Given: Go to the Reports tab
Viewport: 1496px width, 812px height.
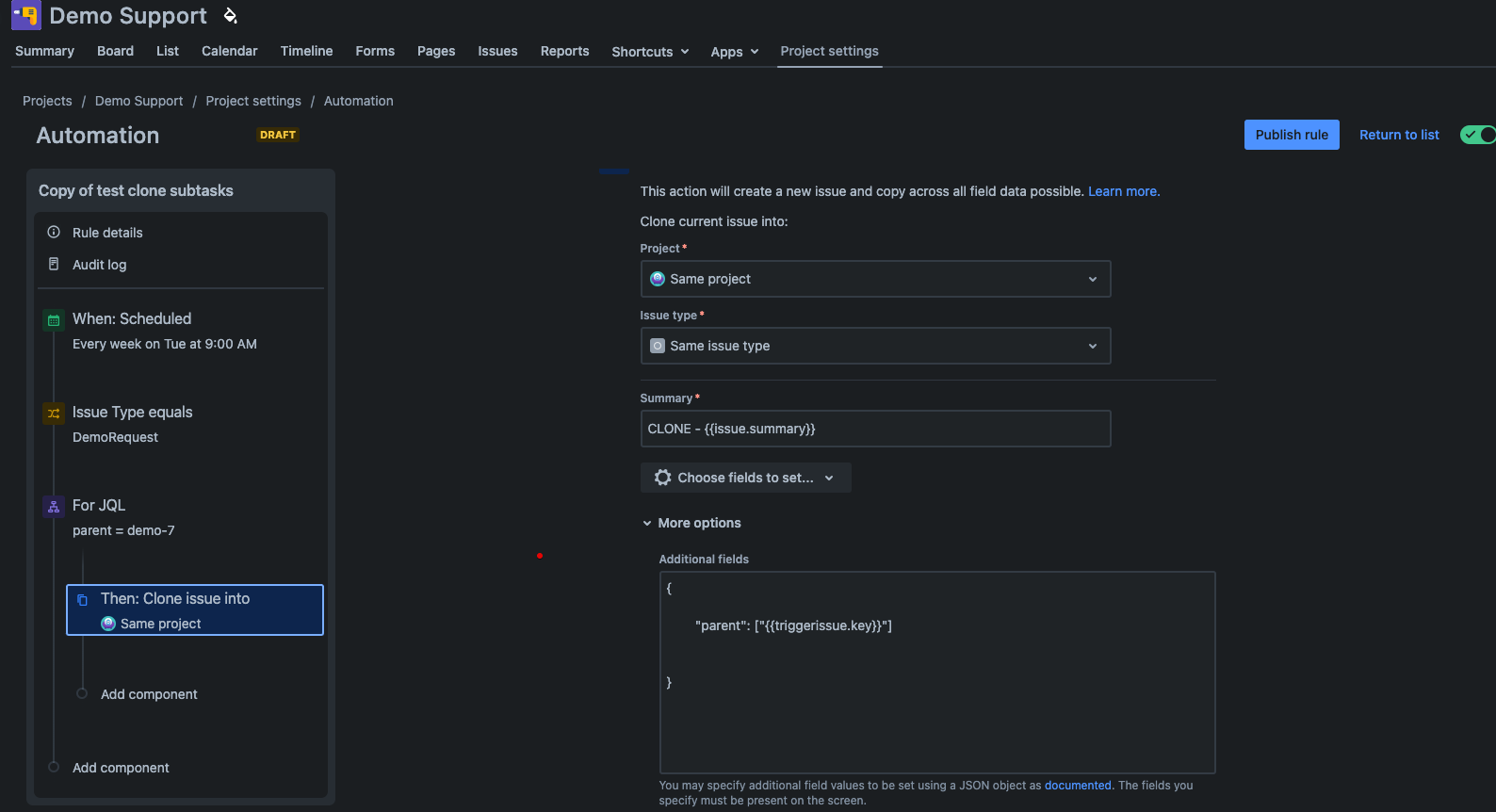Looking at the screenshot, I should tap(564, 51).
